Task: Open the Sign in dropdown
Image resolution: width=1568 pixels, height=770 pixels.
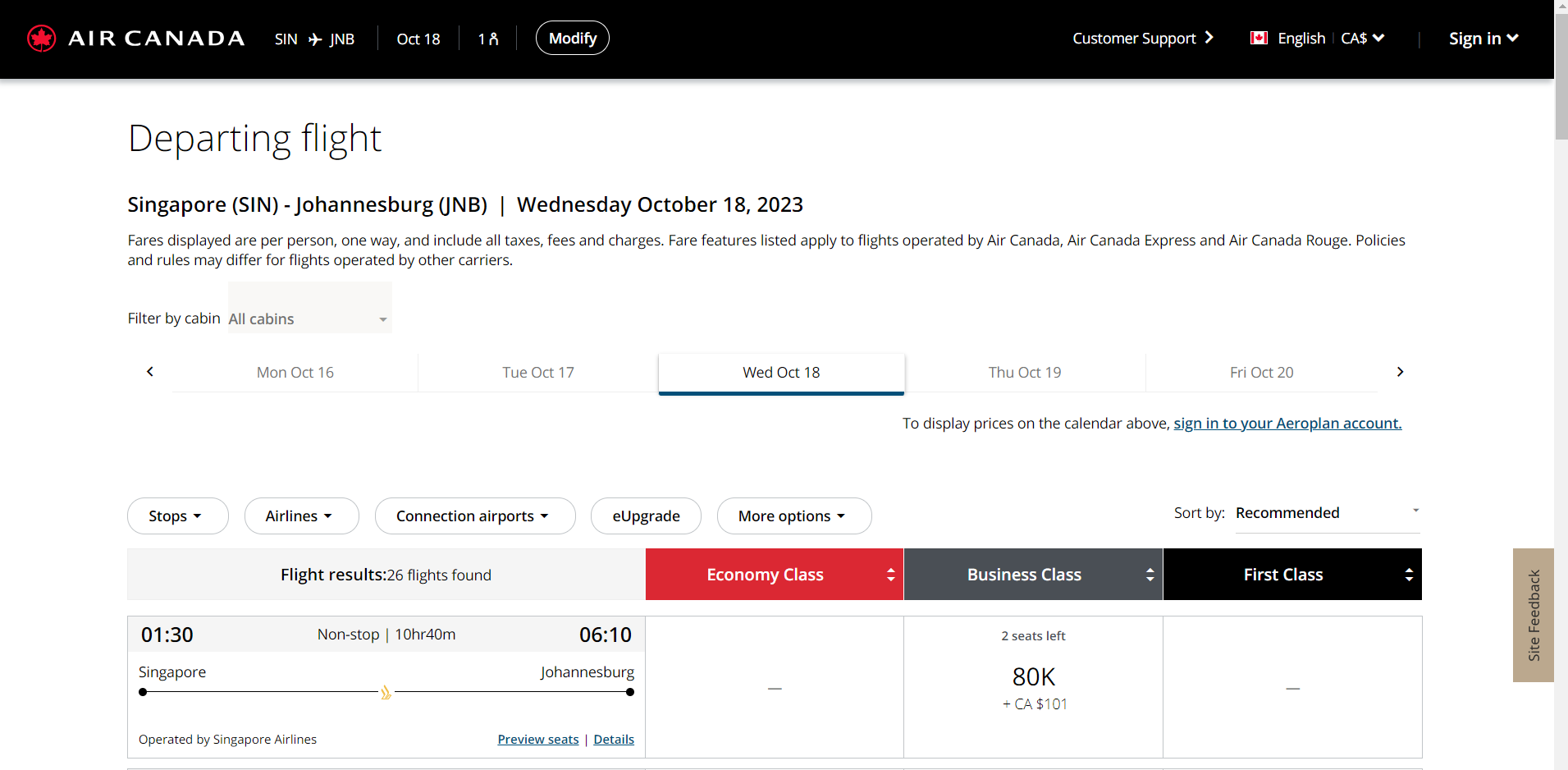Action: coord(1483,39)
